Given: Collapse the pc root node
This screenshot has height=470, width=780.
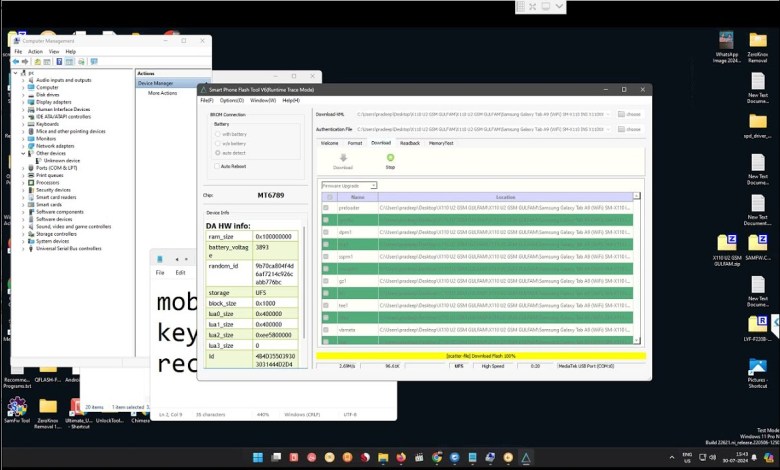Looking at the screenshot, I should pos(15,73).
